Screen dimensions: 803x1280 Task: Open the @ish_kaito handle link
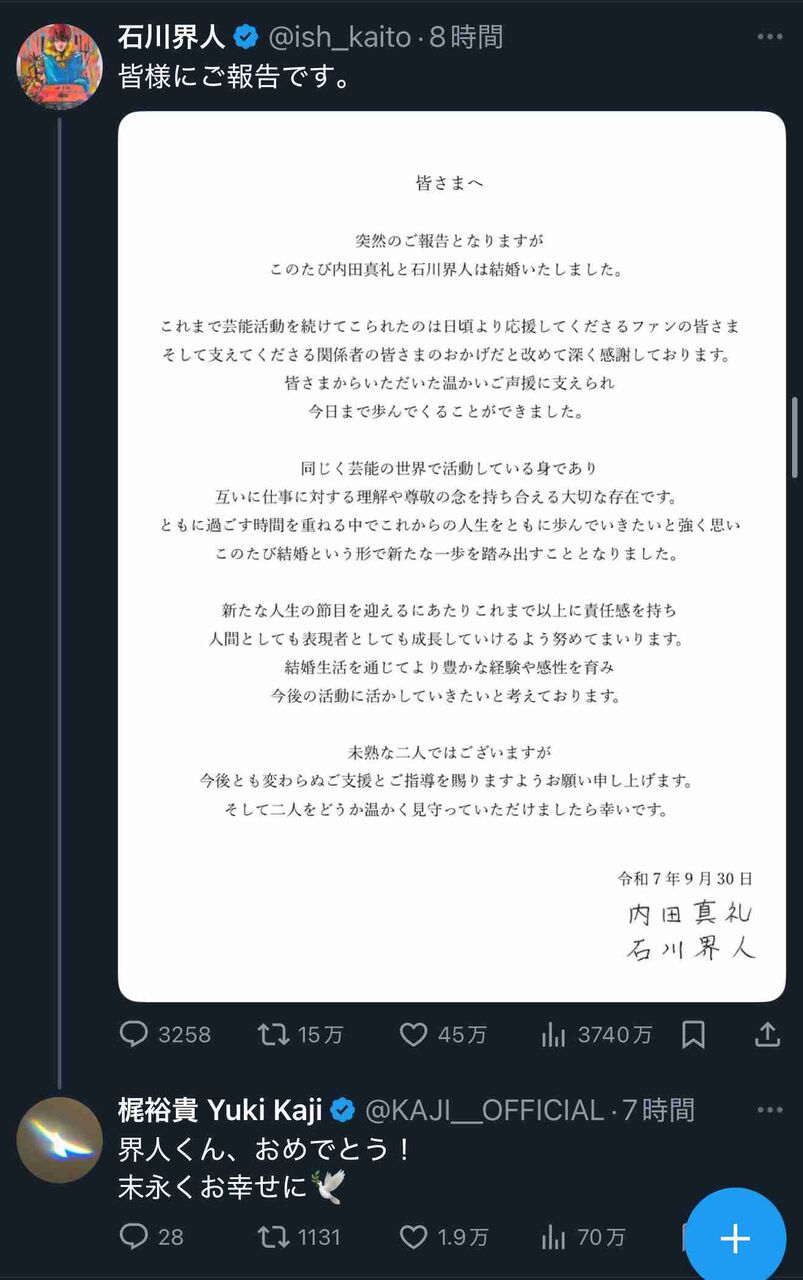click(x=341, y=37)
